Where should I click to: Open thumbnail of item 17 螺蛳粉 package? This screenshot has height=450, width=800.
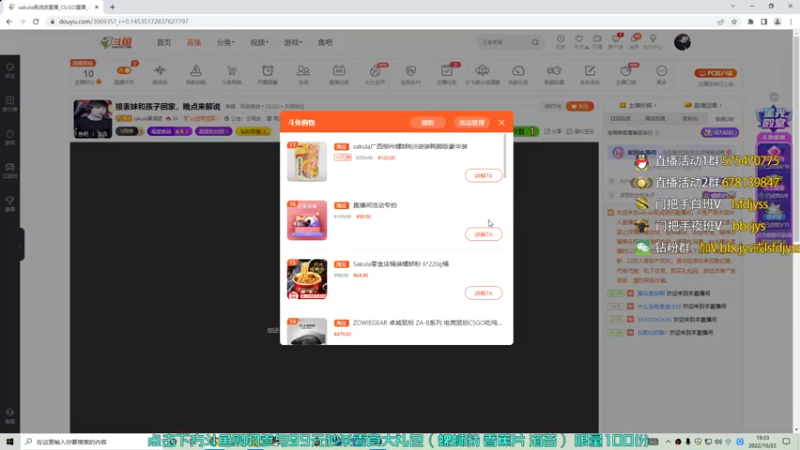pyautogui.click(x=307, y=161)
